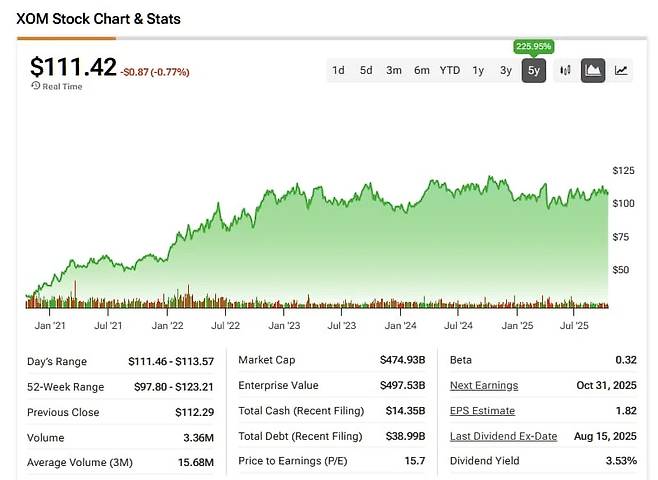Open the EPS Estimate link

482,410
